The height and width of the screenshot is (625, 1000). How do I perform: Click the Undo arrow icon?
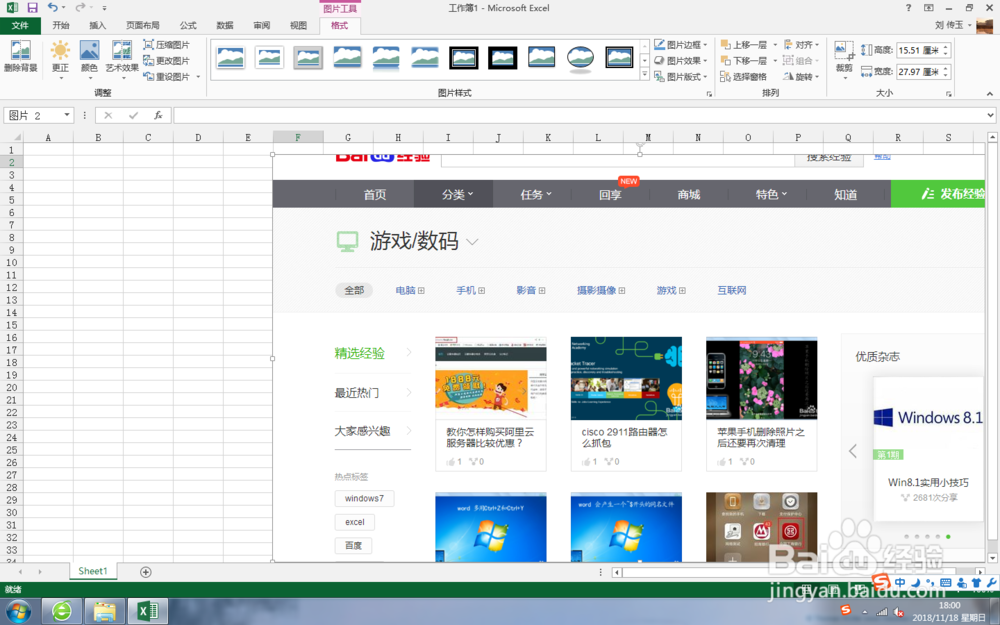coord(52,8)
